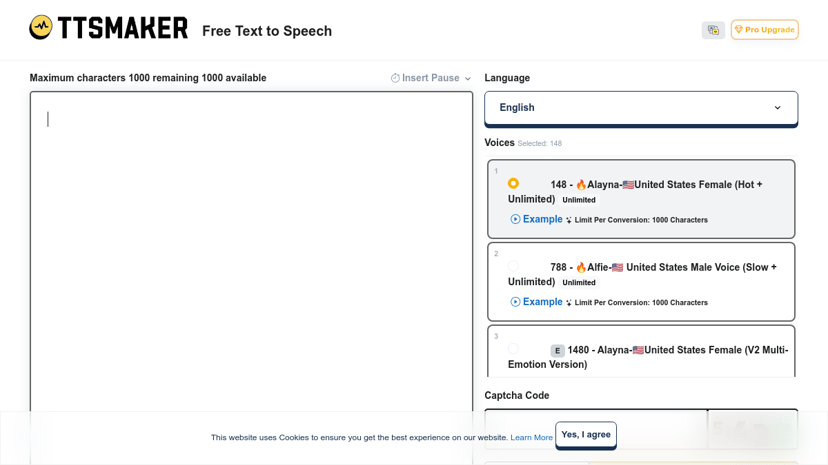828x465 pixels.
Task: Click the Unlimited badge on voice 788
Action: 579,283
